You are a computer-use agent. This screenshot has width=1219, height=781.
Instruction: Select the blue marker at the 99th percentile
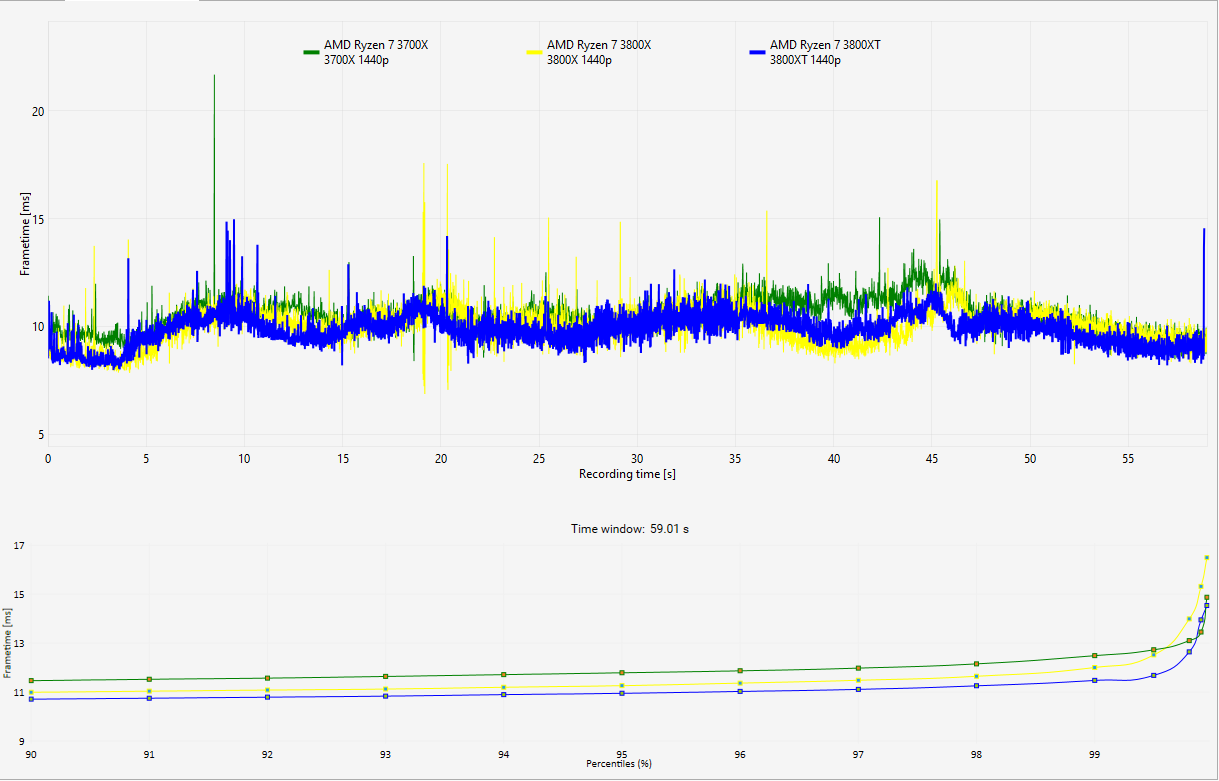pyautogui.click(x=1095, y=680)
